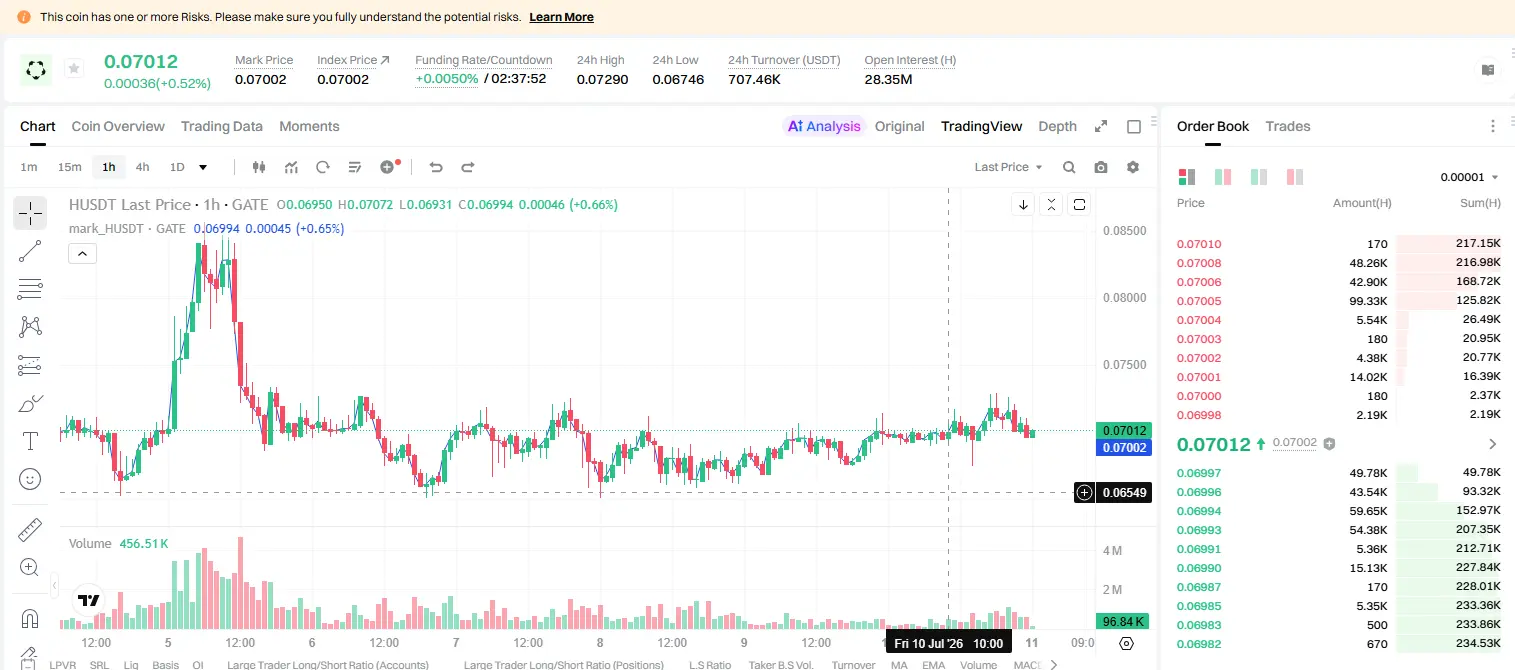
Task: Open the 0.00001 price precision dropdown
Action: [x=1469, y=177]
